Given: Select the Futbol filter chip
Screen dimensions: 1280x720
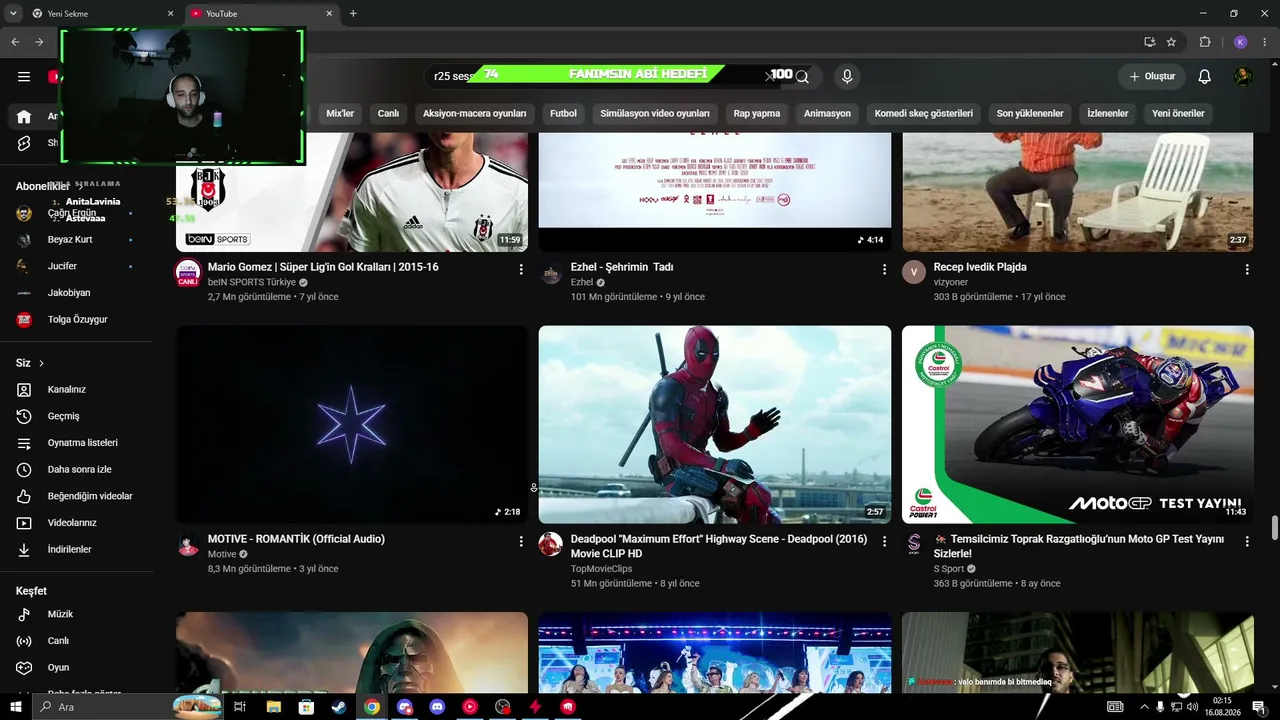Looking at the screenshot, I should [563, 114].
